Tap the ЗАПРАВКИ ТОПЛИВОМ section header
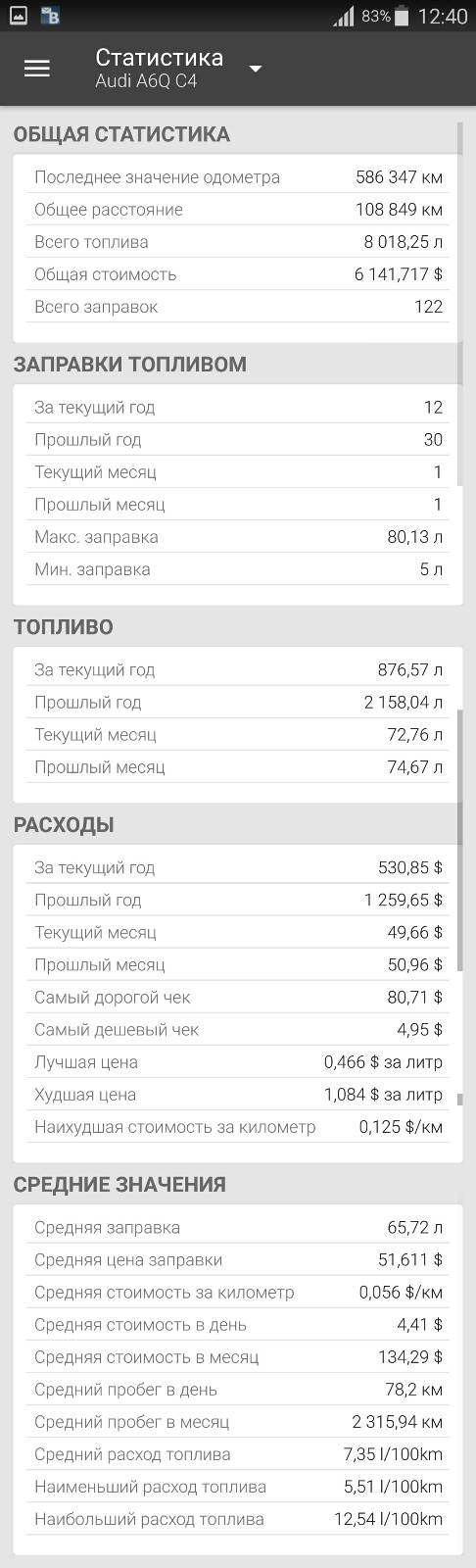476x1568 pixels. coord(129,365)
